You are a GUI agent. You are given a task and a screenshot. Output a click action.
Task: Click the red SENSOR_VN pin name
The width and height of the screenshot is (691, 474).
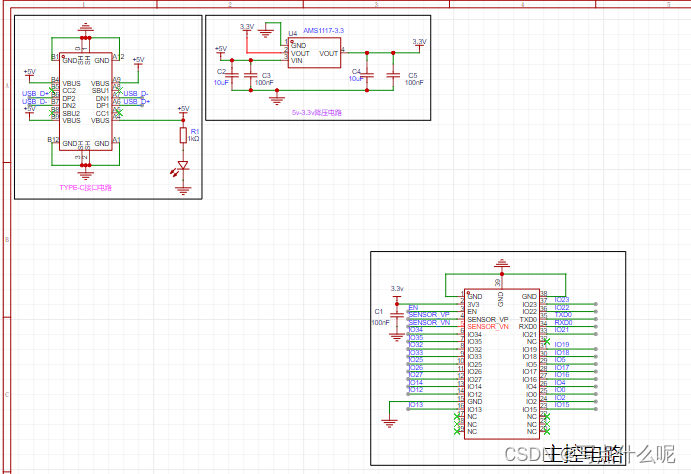click(x=488, y=326)
